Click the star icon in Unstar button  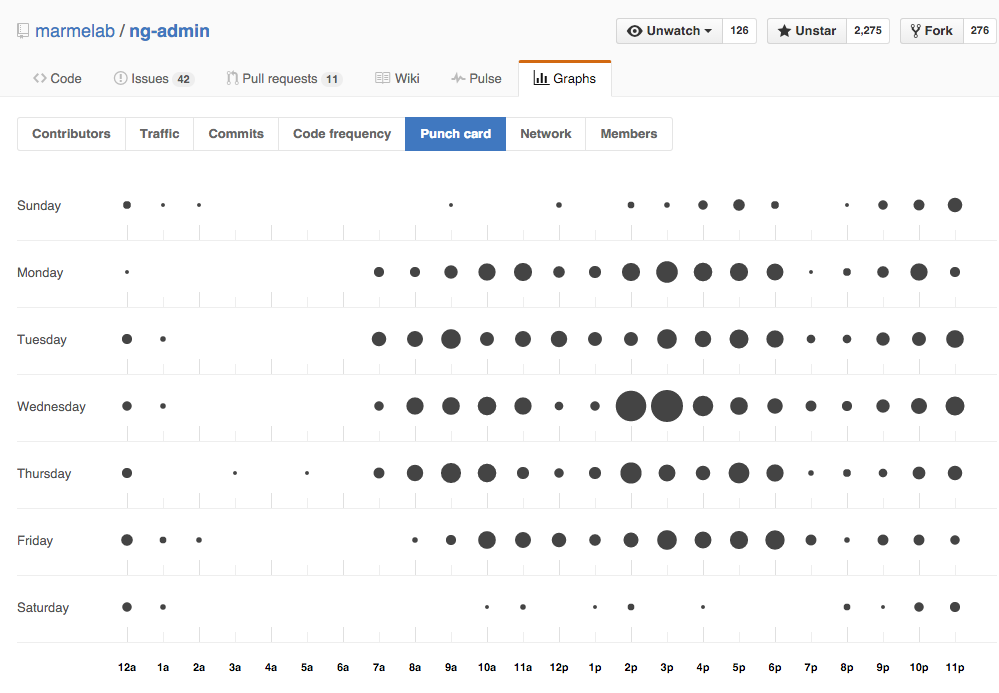click(x=784, y=31)
